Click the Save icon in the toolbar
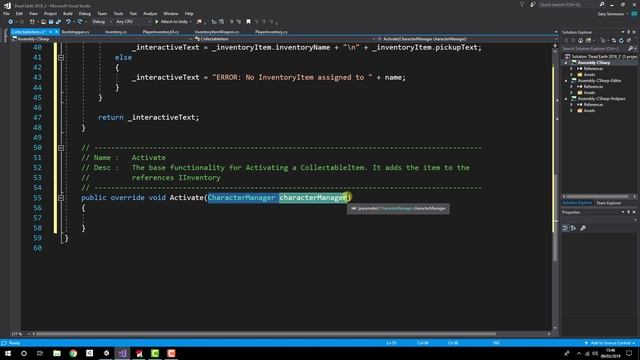Image resolution: width=640 pixels, height=360 pixels. (51, 22)
